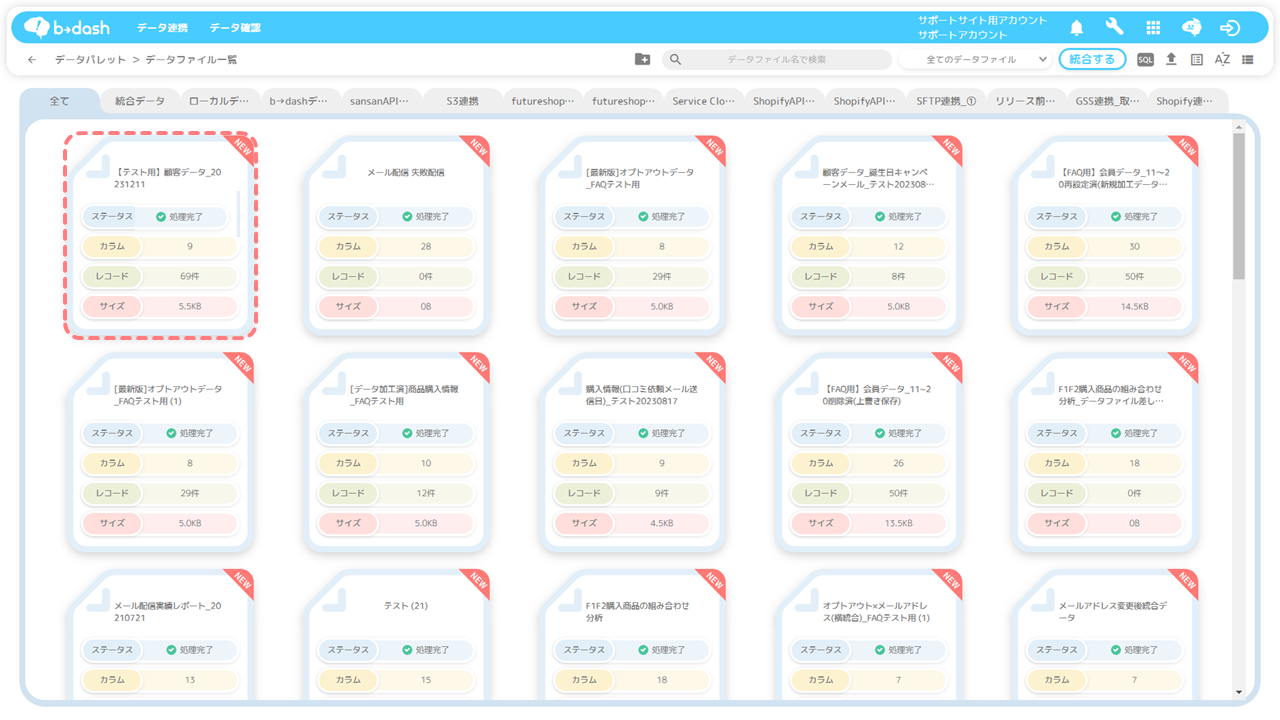Open 【FAQ用】会員データ_11〜20再設定済 card
Viewport: 1280px width, 720px height.
coord(1105,234)
